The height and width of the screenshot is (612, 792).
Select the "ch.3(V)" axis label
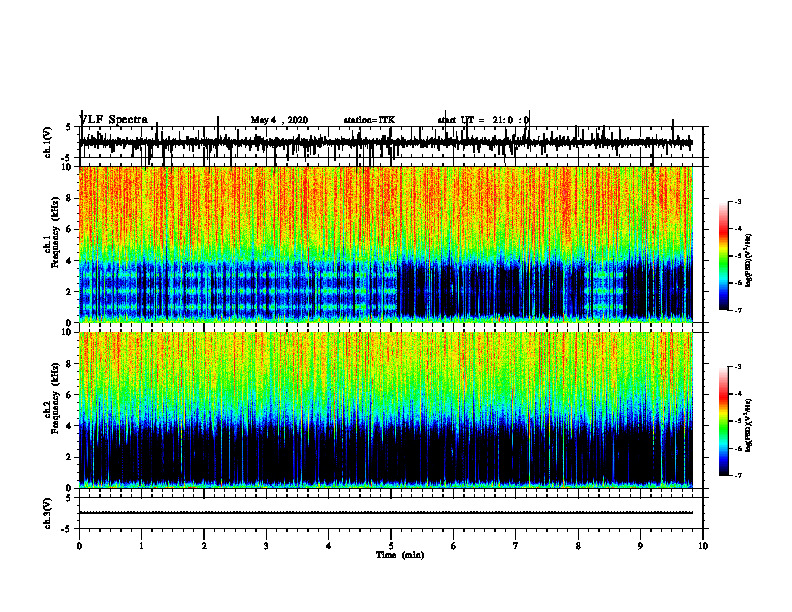click(x=48, y=513)
